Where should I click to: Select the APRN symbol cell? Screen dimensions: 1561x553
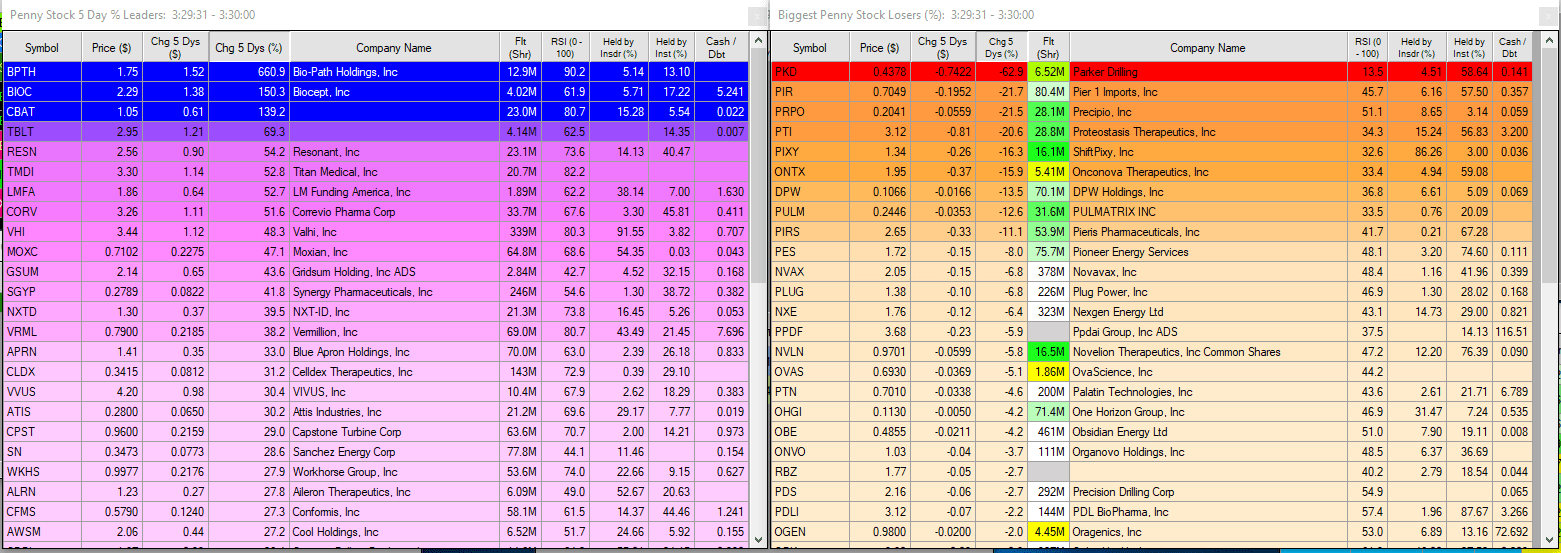click(x=42, y=352)
